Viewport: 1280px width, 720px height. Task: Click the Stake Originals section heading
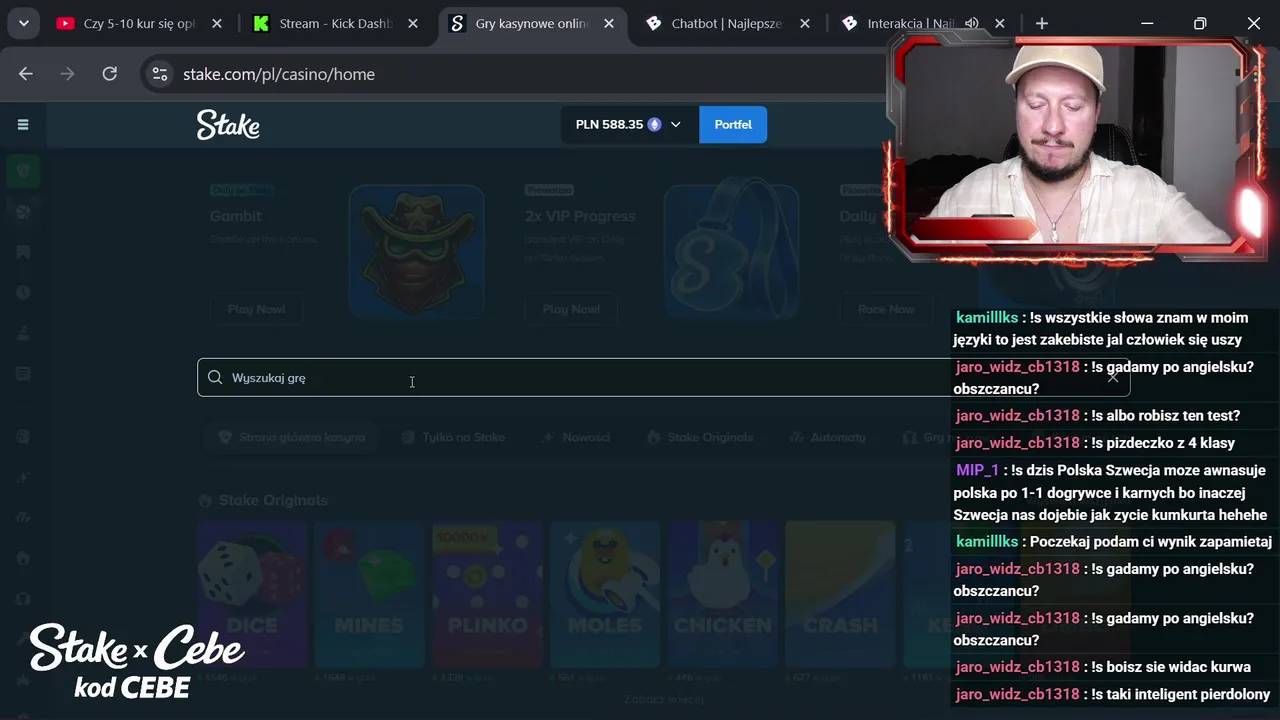(x=273, y=500)
